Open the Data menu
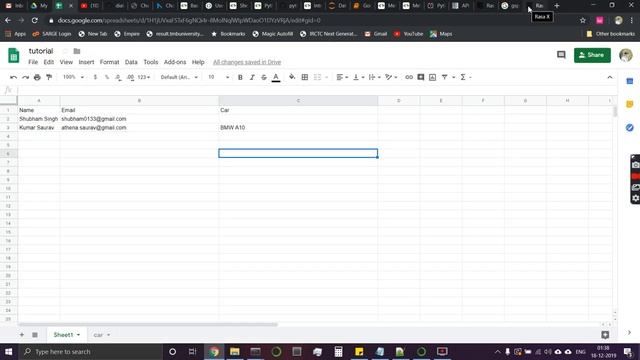 [x=131, y=62]
